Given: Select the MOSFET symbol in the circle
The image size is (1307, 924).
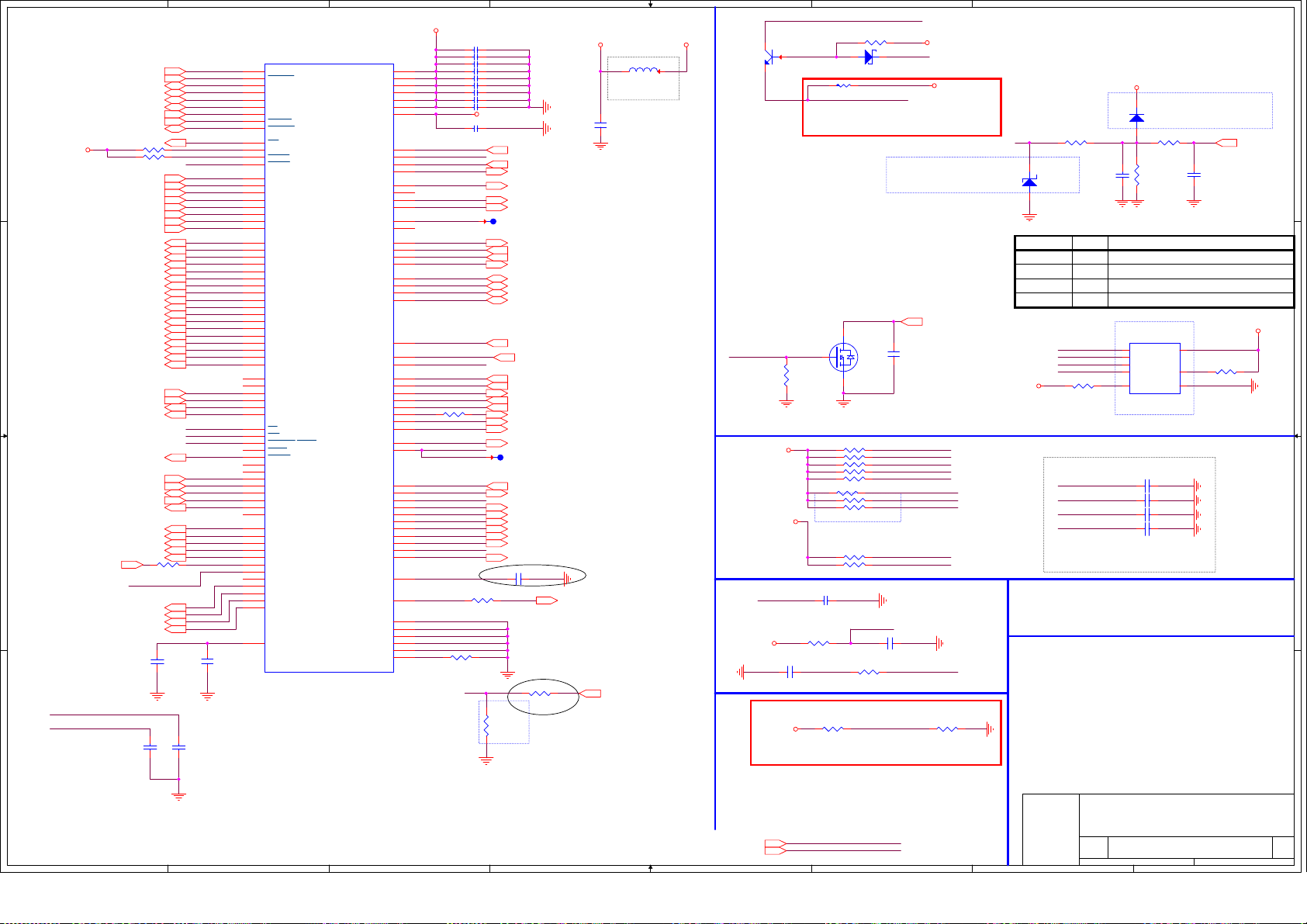Looking at the screenshot, I should click(843, 358).
